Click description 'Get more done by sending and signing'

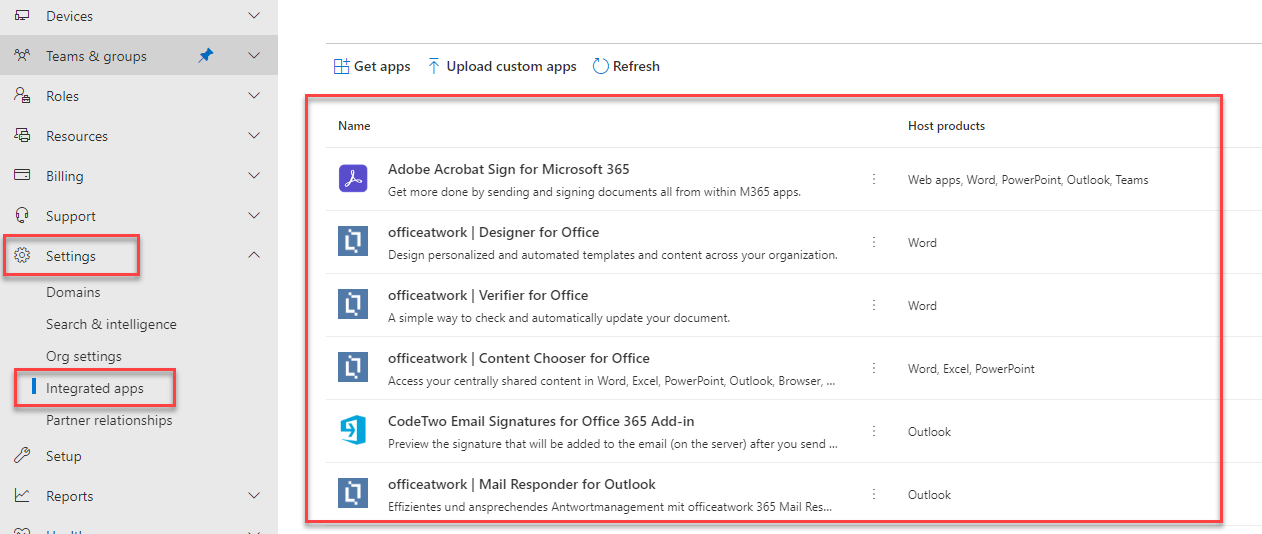click(x=594, y=191)
